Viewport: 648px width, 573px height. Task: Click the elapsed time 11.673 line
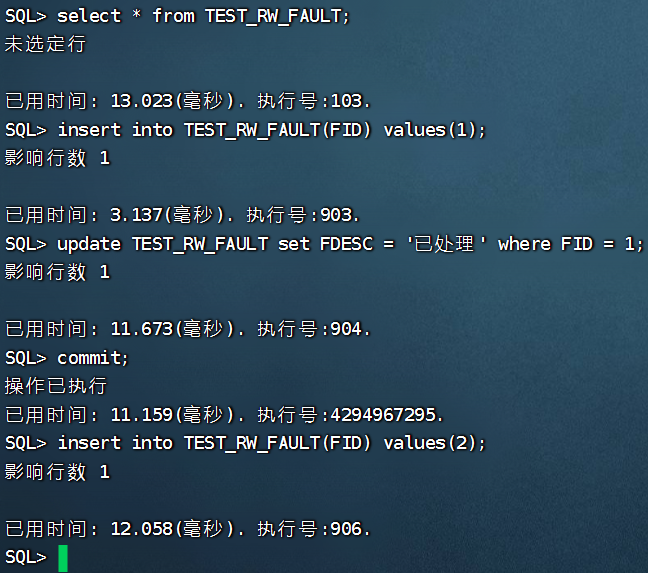(188, 329)
